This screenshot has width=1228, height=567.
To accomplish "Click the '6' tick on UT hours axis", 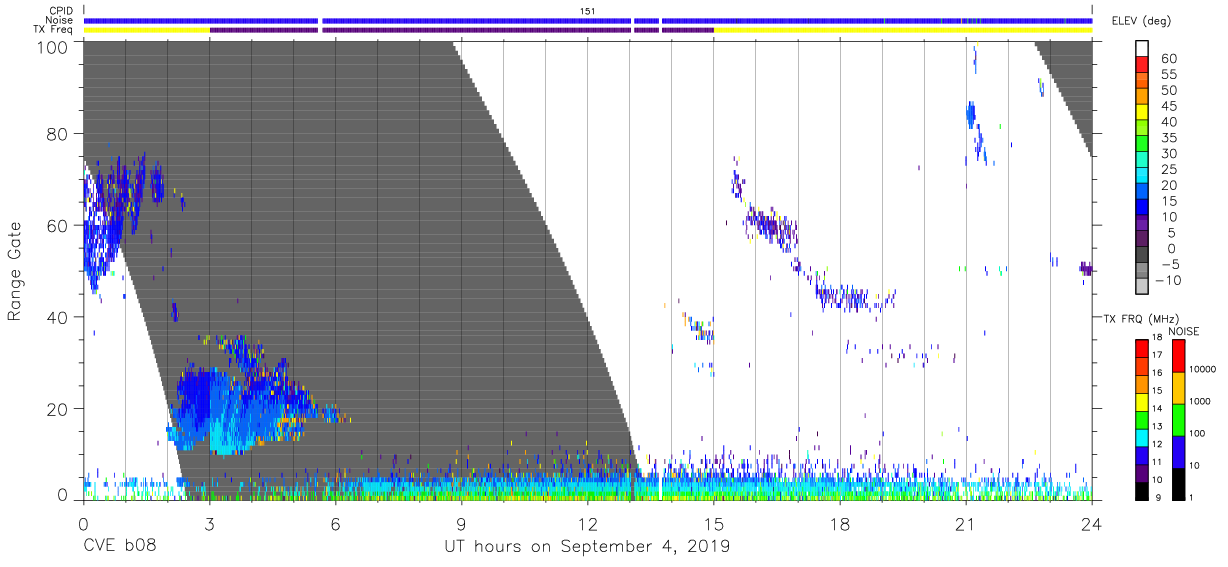I will click(335, 524).
